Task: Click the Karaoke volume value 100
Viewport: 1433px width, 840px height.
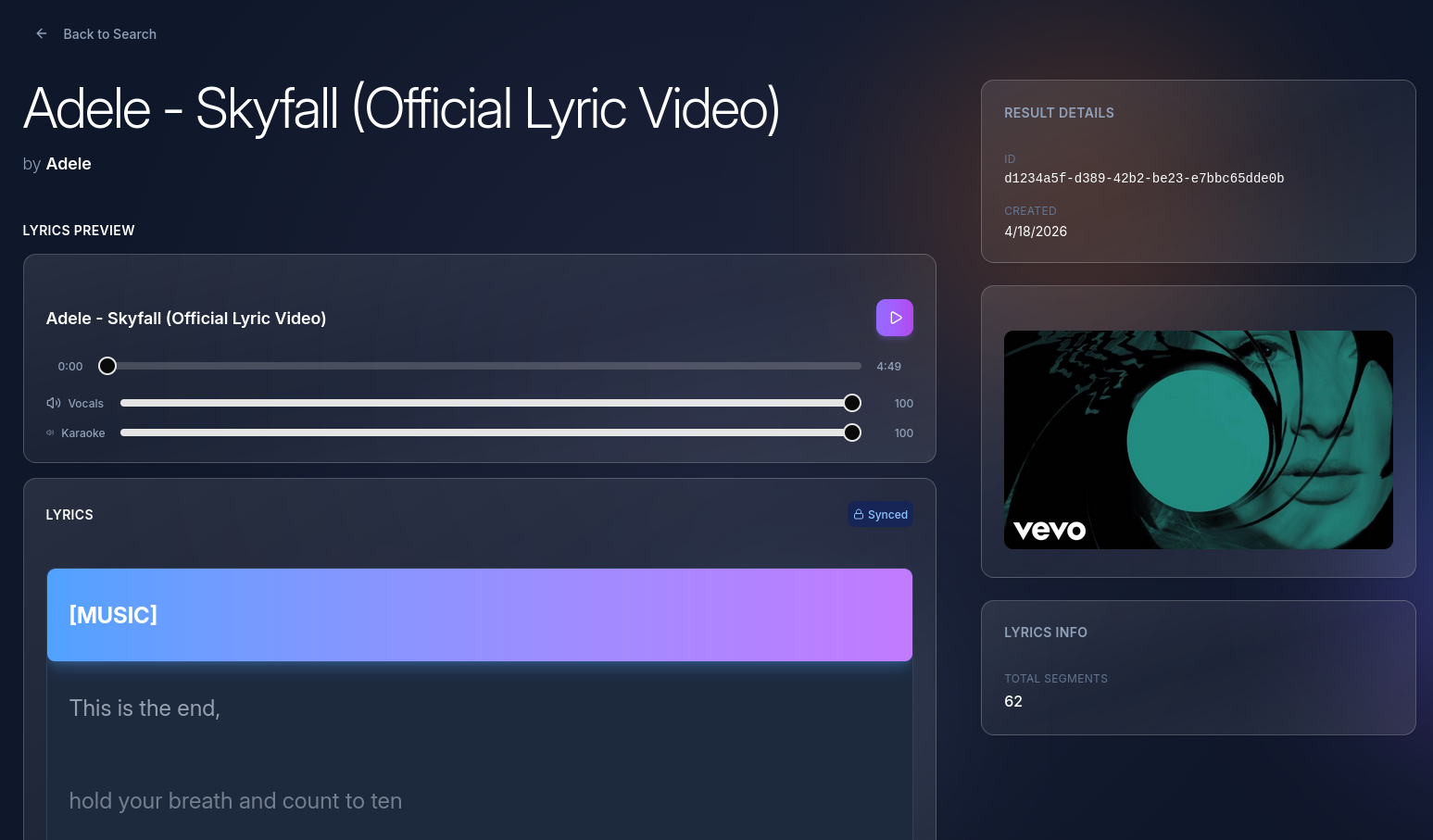Action: pyautogui.click(x=904, y=433)
